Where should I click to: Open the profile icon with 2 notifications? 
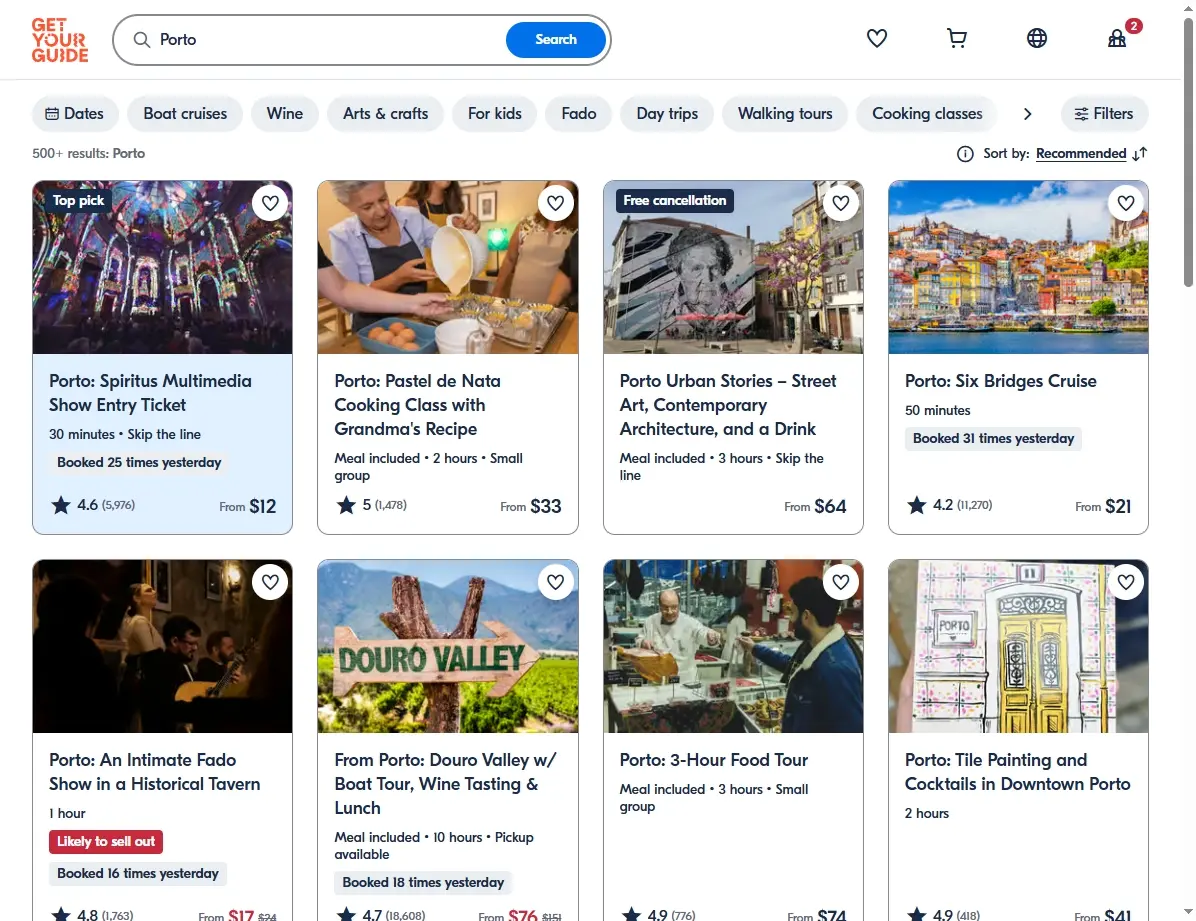tap(1117, 38)
